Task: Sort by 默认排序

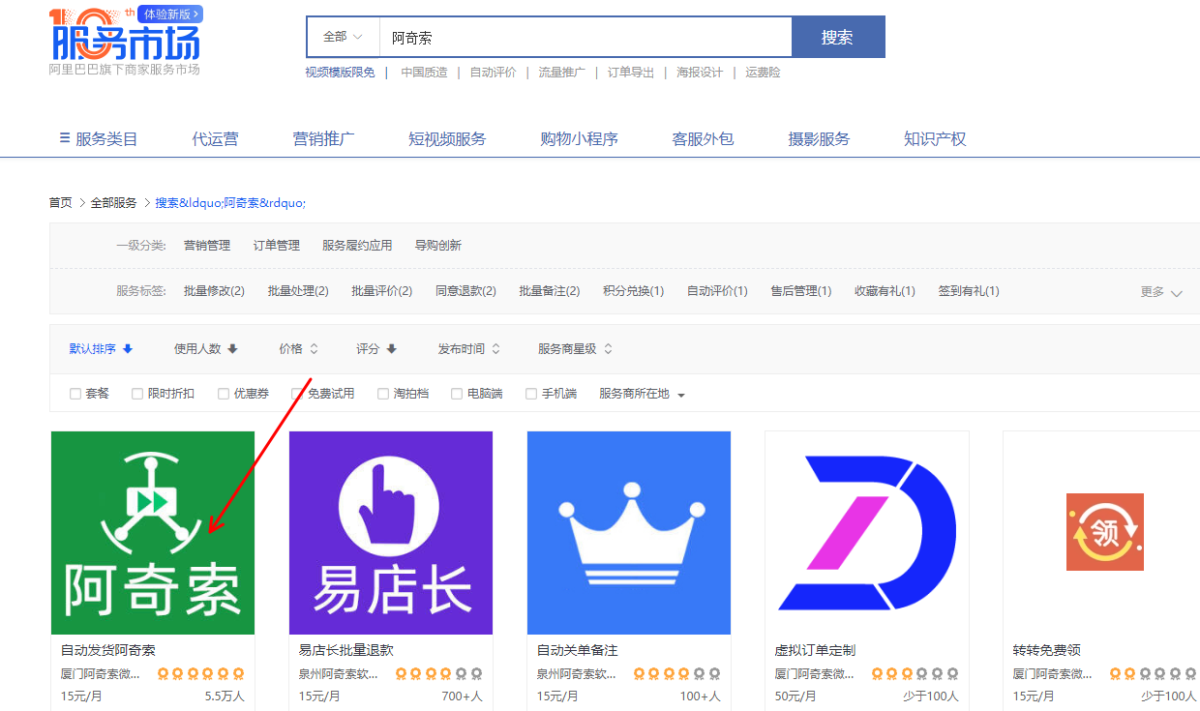Action: pos(100,349)
